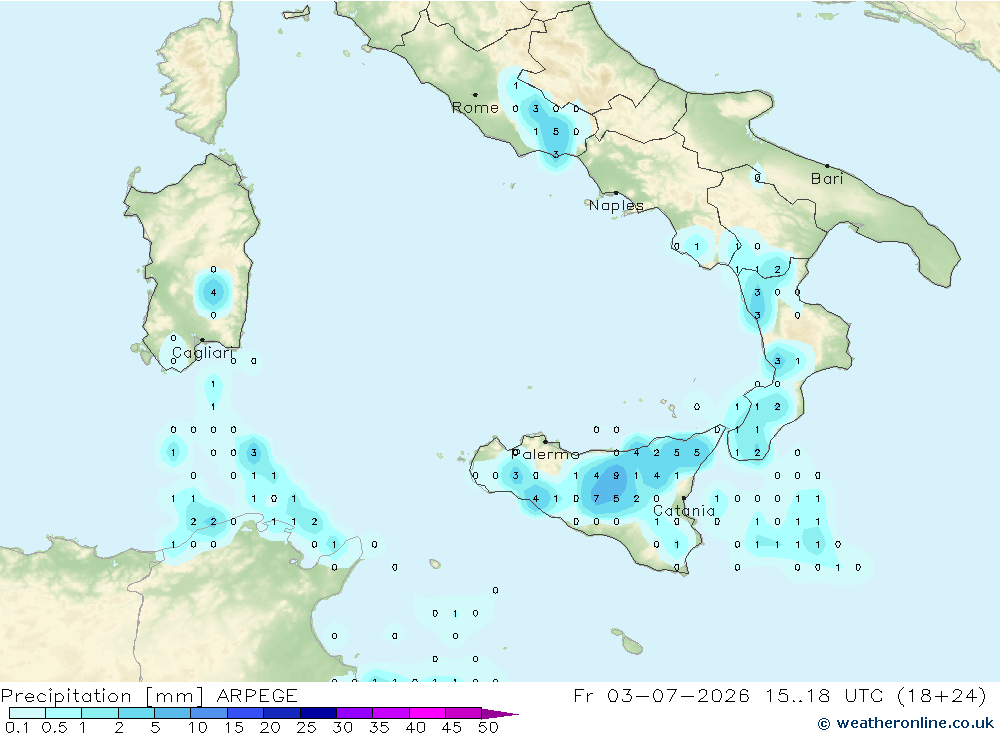
Task: Pick legend swatch between 0.1 and 0.5
Action: point(27,713)
